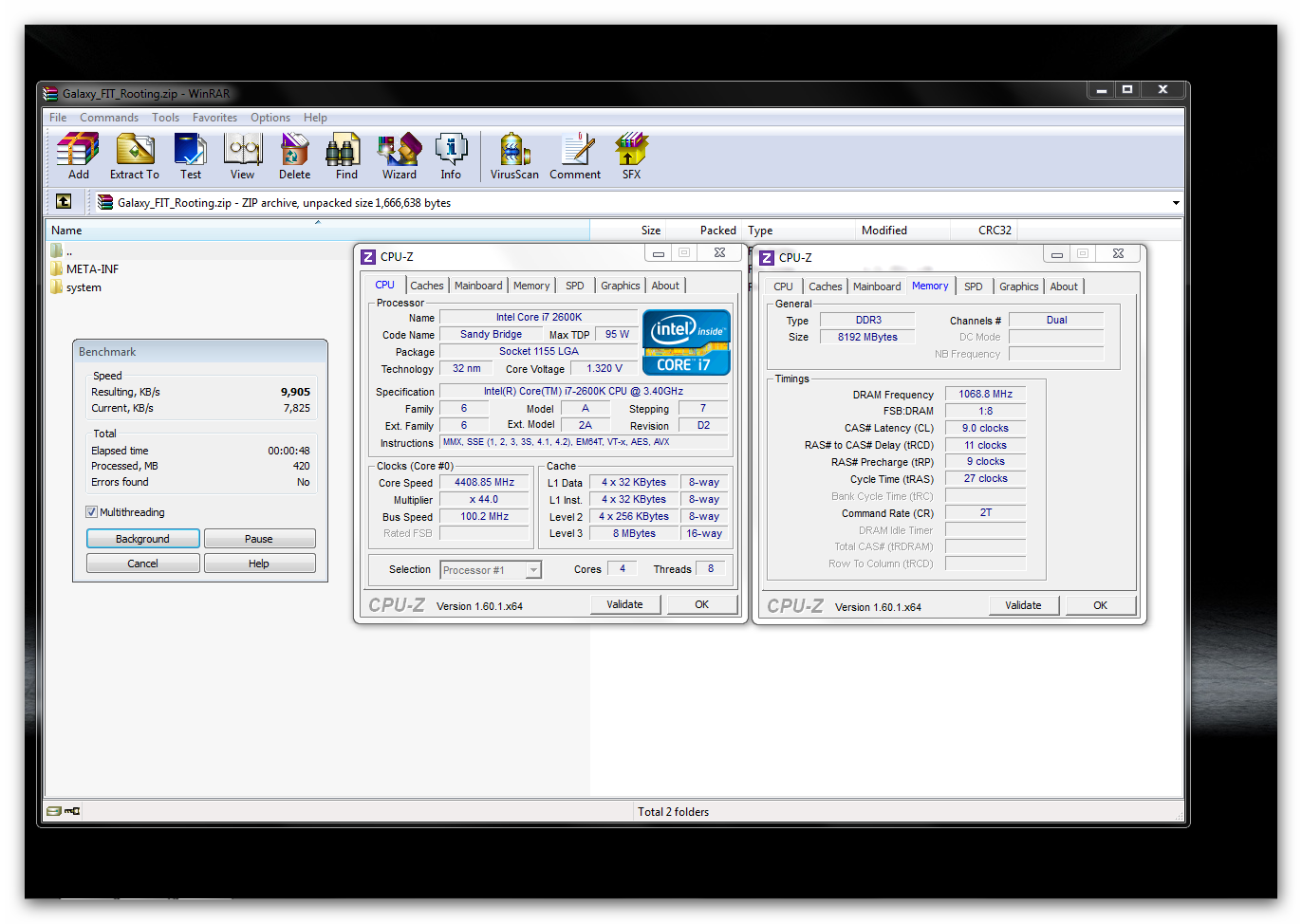Switch to CPU tab in right CPU-Z
This screenshot has height=924, width=1302.
point(783,286)
